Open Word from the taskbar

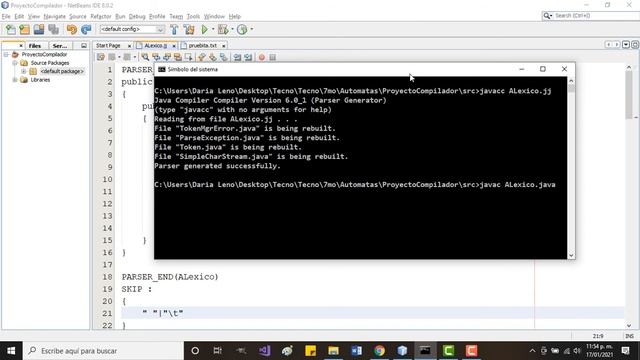click(x=356, y=351)
